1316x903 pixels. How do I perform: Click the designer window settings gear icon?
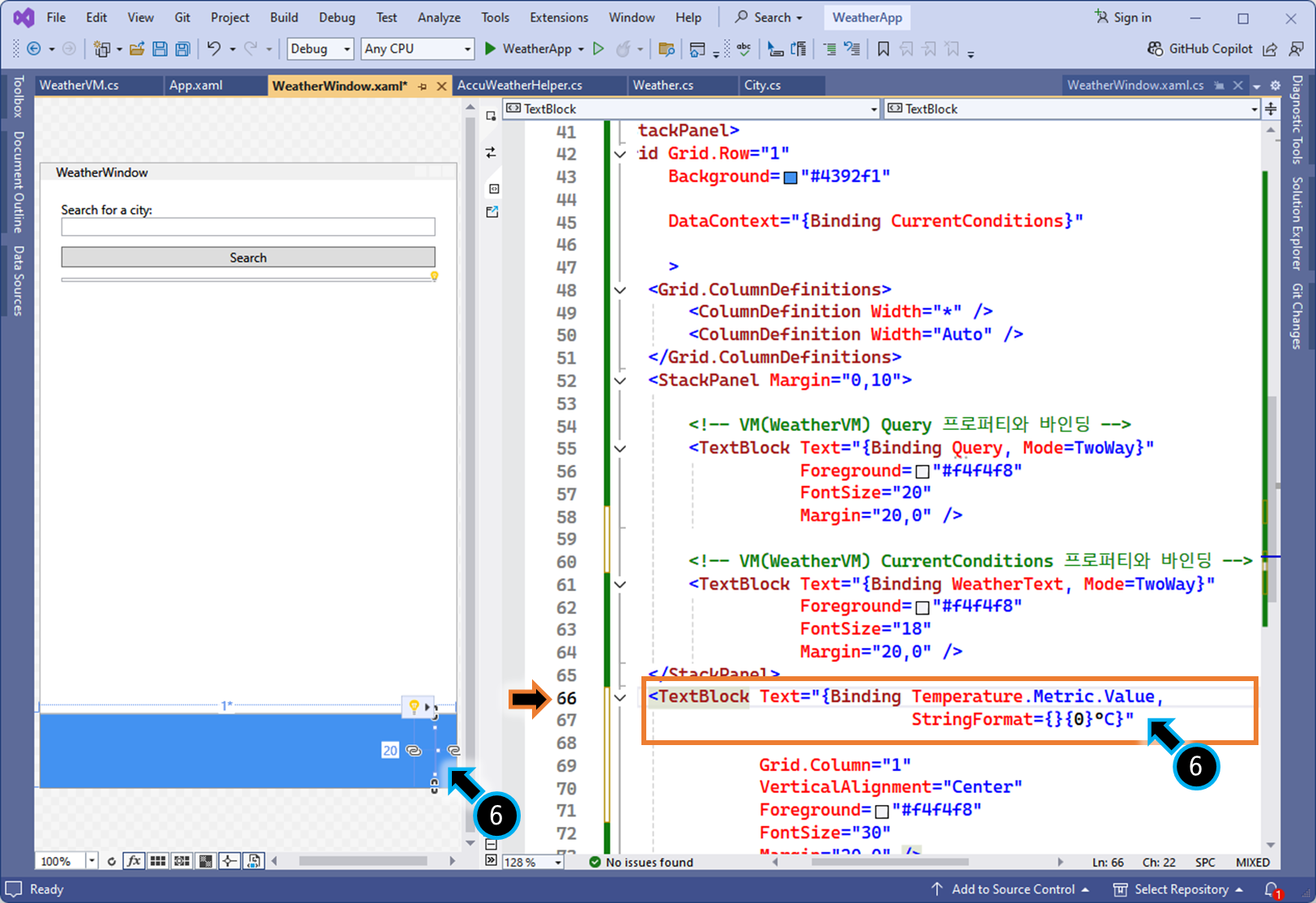[x=1275, y=86]
